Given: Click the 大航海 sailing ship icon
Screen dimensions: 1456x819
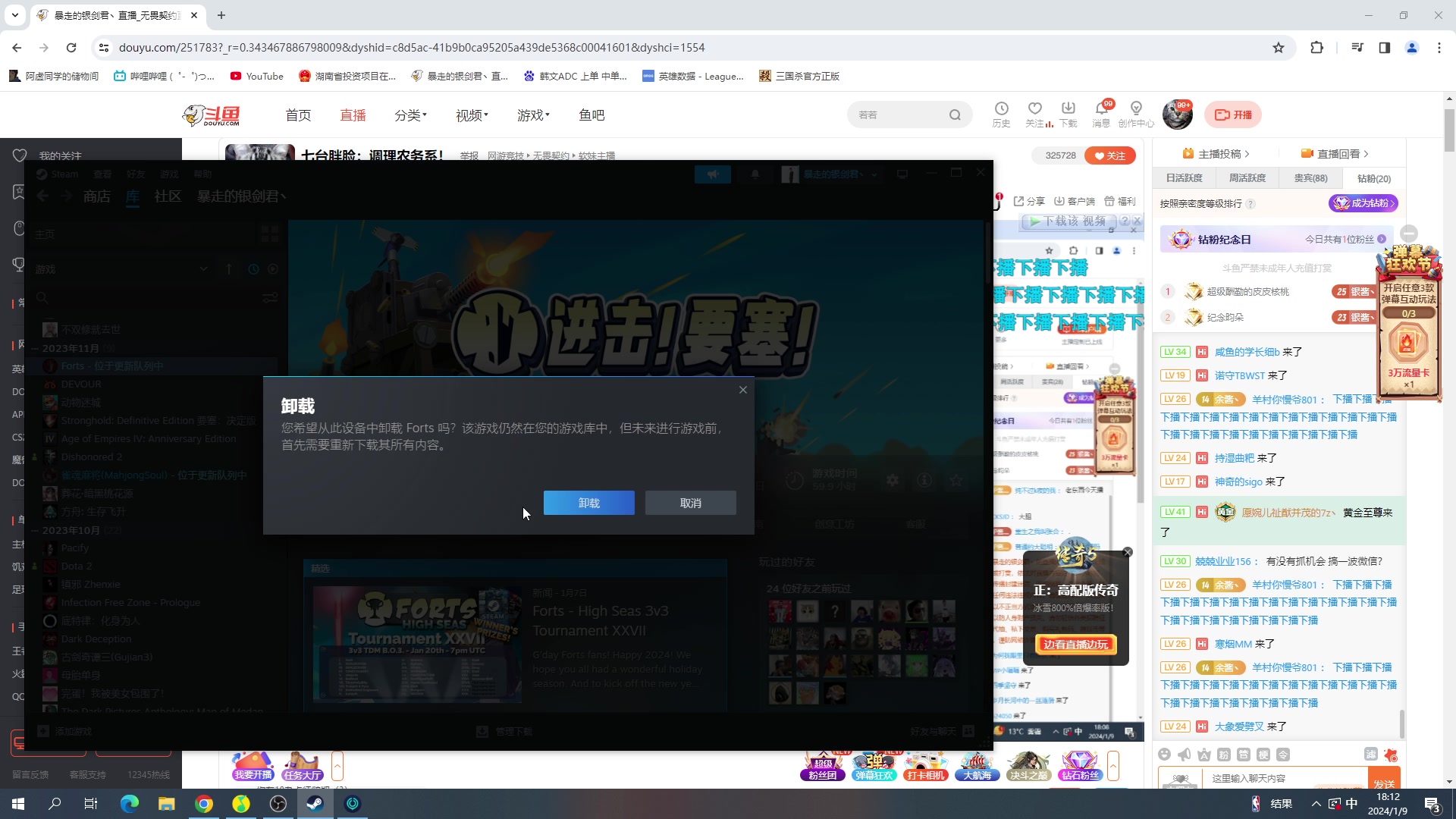Looking at the screenshot, I should [x=977, y=766].
